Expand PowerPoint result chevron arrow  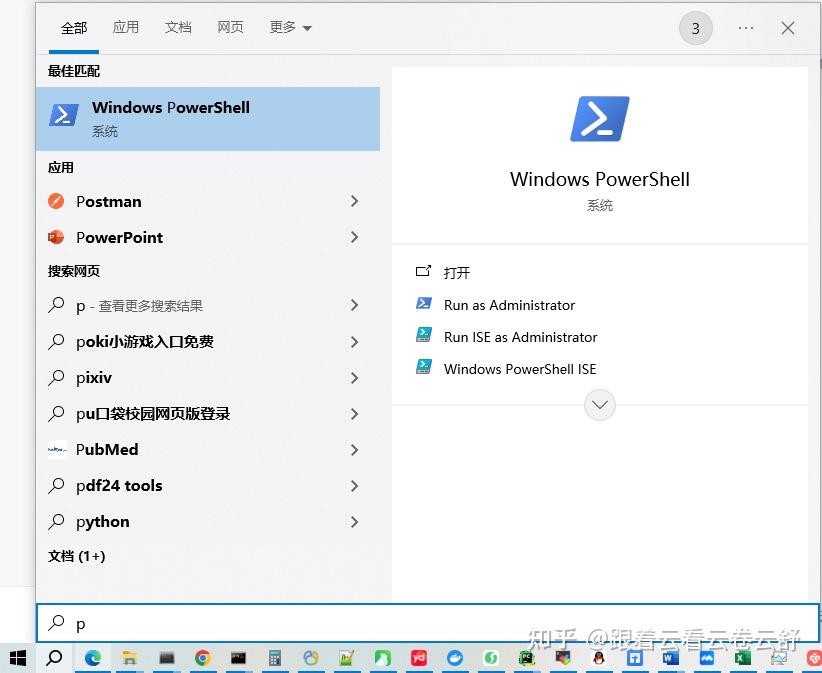[x=354, y=237]
